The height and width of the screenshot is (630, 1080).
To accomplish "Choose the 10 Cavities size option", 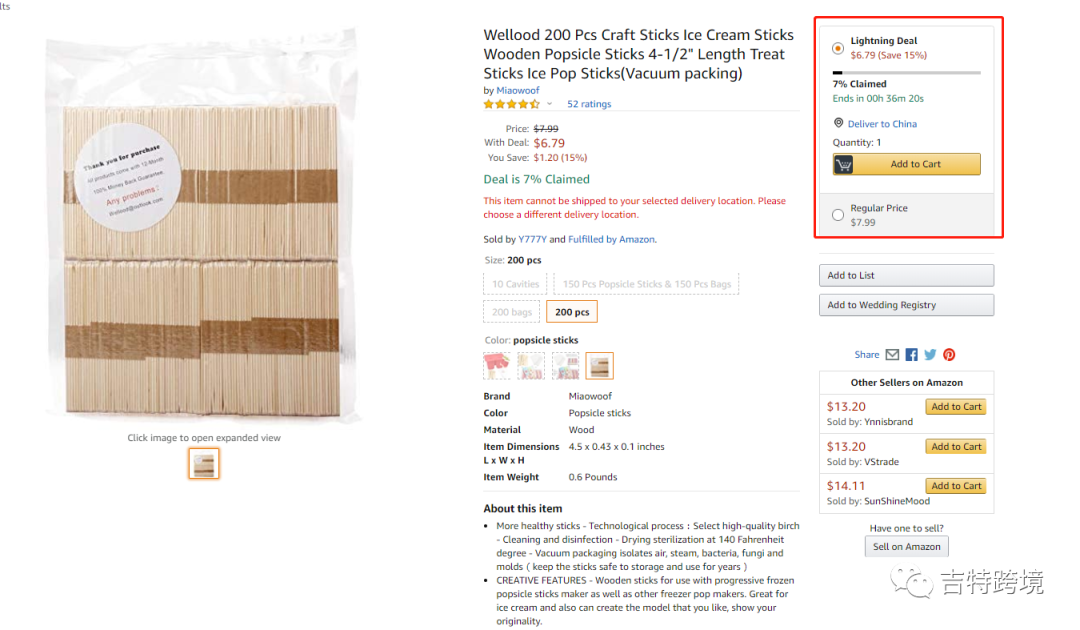I will pyautogui.click(x=515, y=284).
